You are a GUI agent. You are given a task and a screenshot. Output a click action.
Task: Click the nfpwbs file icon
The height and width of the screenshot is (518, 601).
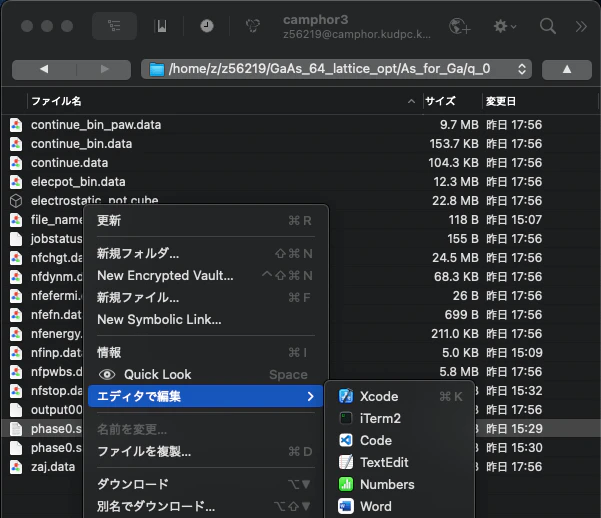(16, 372)
